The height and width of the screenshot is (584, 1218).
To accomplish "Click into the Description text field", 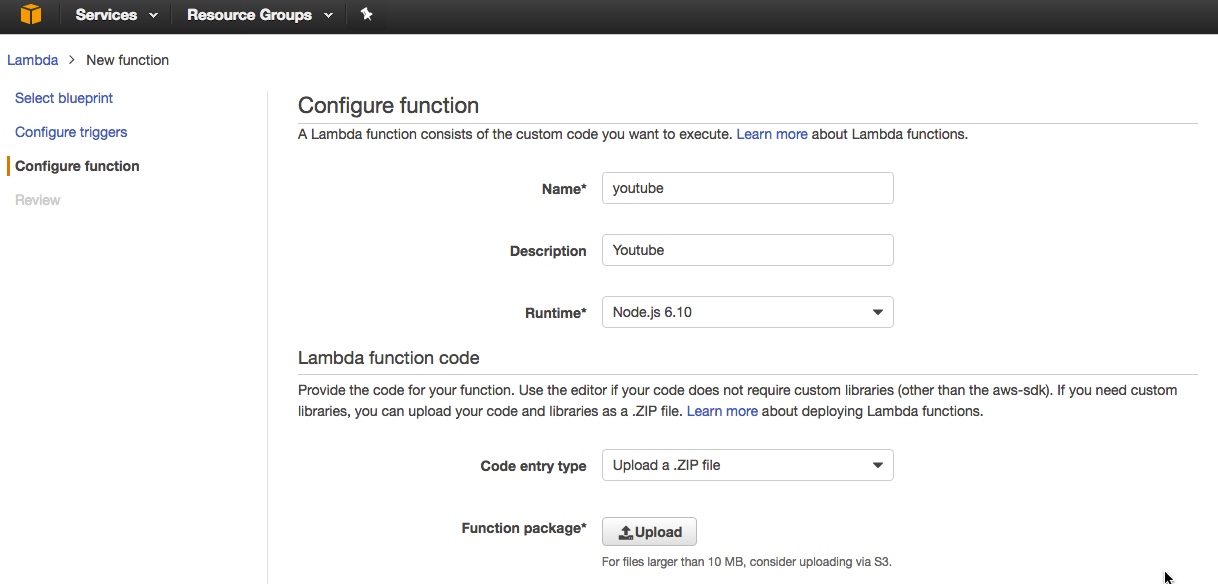I will click(747, 250).
